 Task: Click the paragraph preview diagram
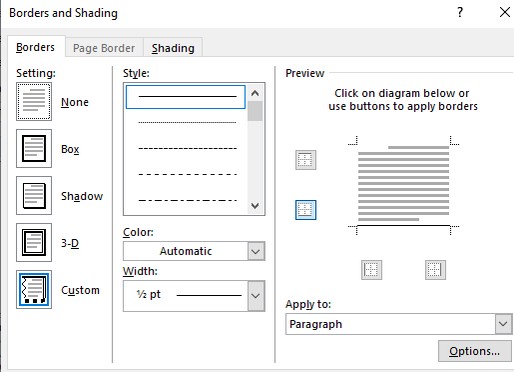click(403, 185)
